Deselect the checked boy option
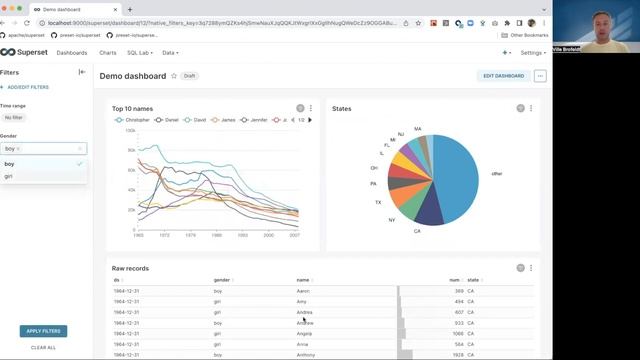Viewport: 640px width, 360px height. (x=43, y=164)
